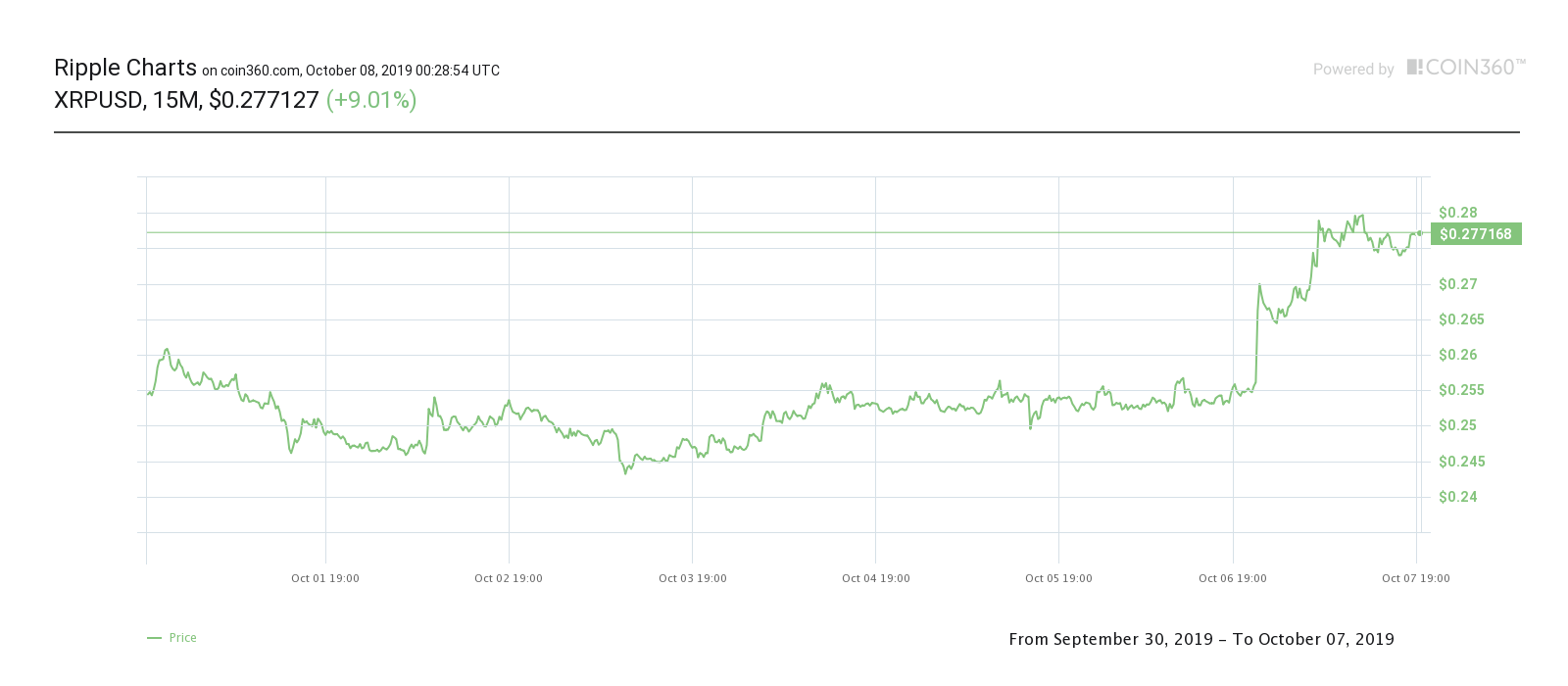1568x686 pixels.
Task: Click the $0.24 price axis label
Action: pyautogui.click(x=1458, y=497)
